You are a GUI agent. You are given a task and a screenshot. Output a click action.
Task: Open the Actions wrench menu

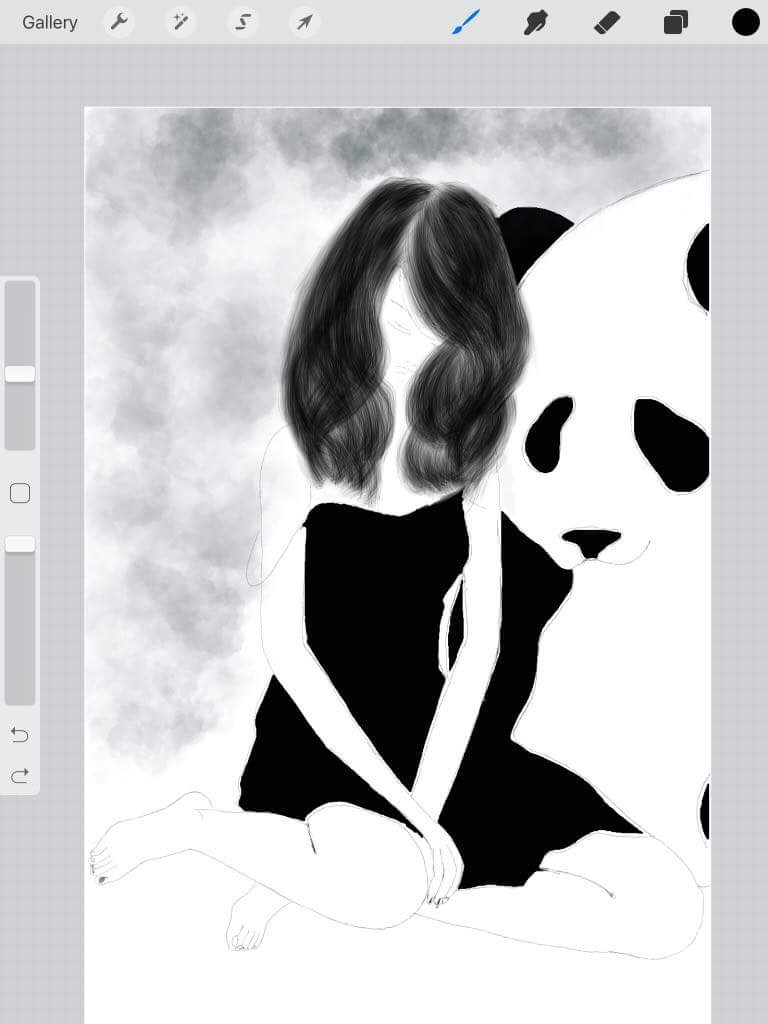(119, 22)
